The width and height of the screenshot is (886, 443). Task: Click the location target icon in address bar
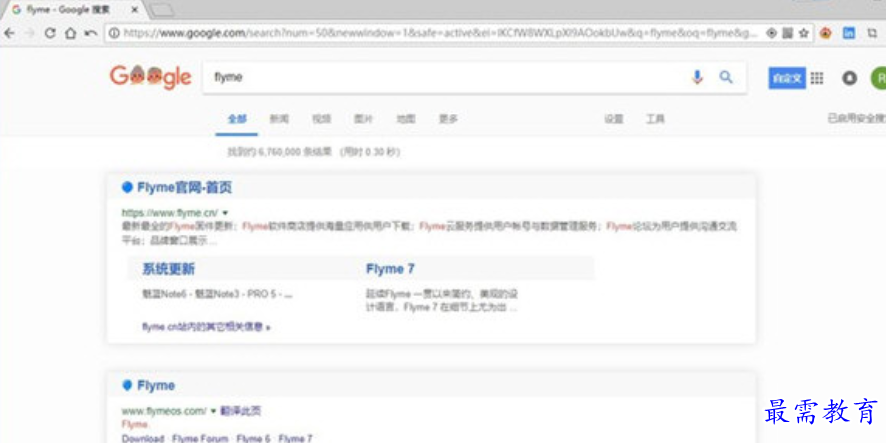coord(771,33)
